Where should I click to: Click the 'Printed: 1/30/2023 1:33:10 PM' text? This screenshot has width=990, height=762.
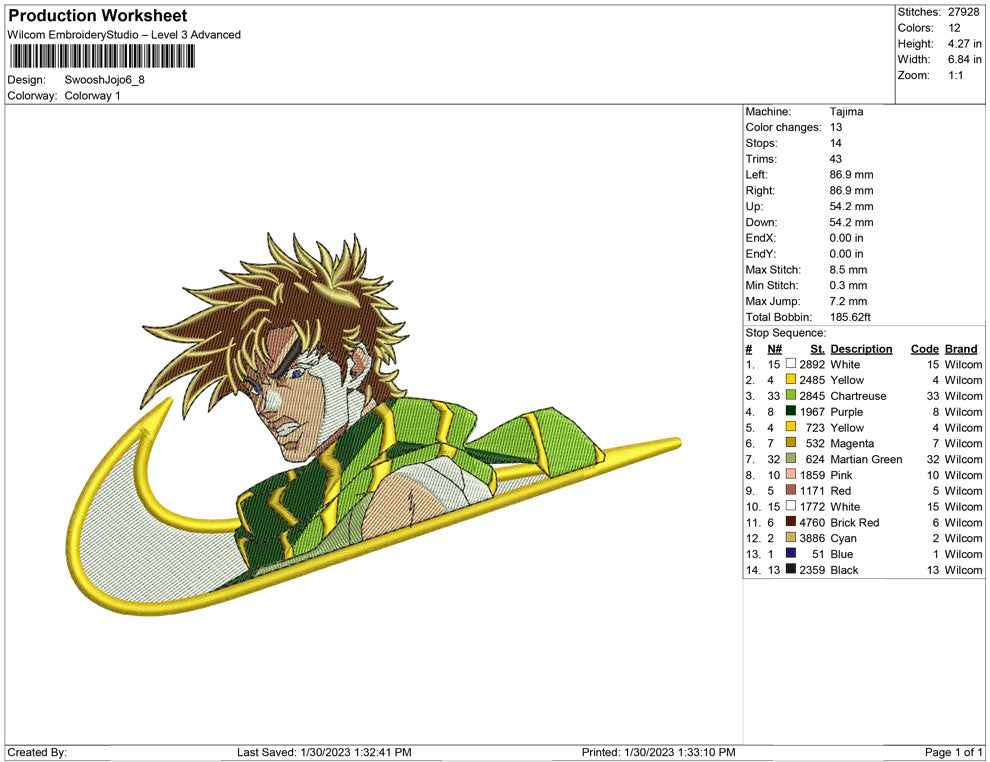coord(659,752)
